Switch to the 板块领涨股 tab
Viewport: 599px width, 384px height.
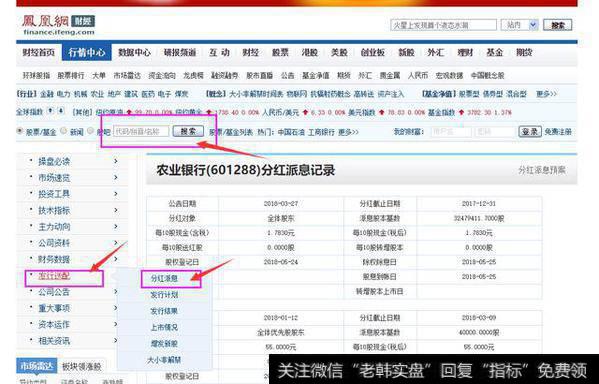pyautogui.click(x=81, y=367)
